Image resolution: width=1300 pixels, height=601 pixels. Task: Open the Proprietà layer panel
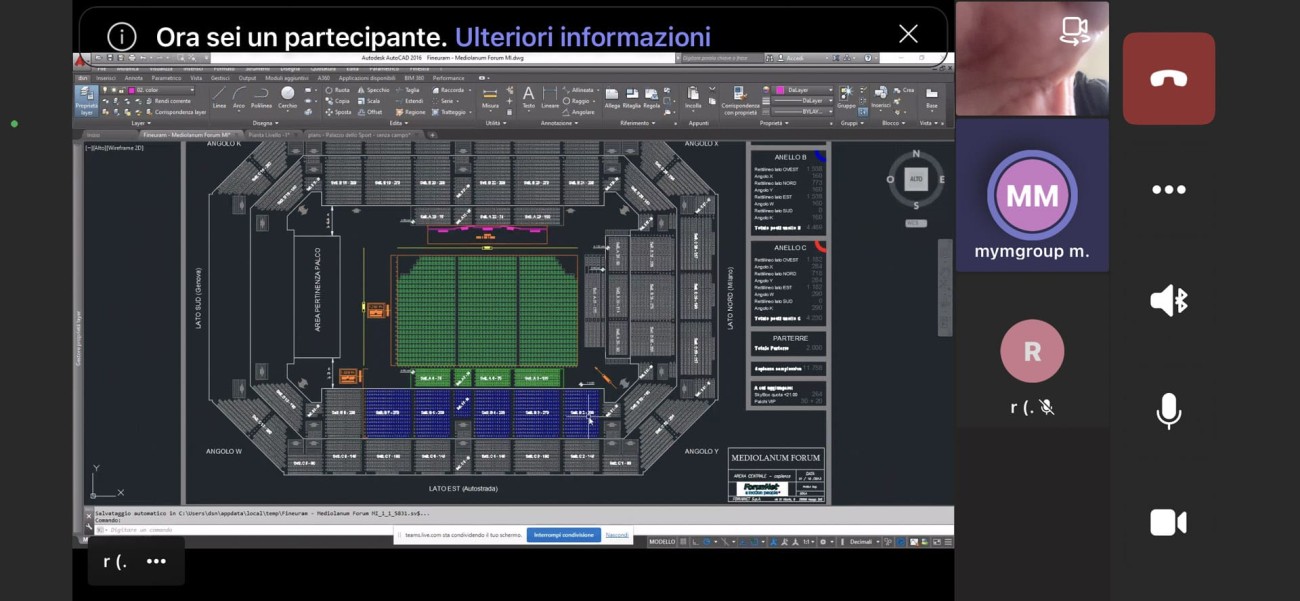(x=87, y=100)
